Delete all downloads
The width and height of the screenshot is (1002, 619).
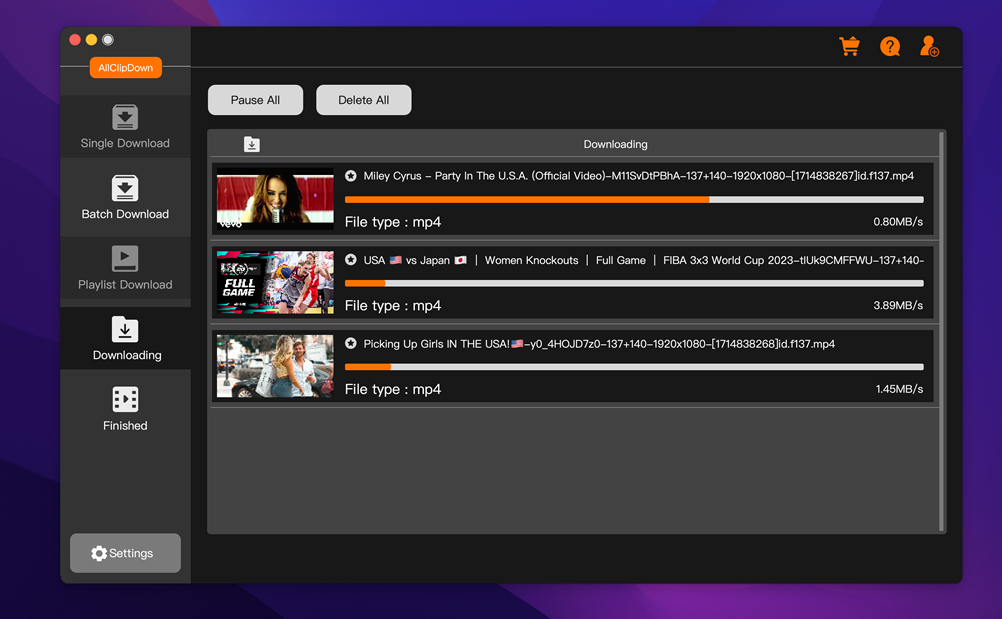click(364, 100)
